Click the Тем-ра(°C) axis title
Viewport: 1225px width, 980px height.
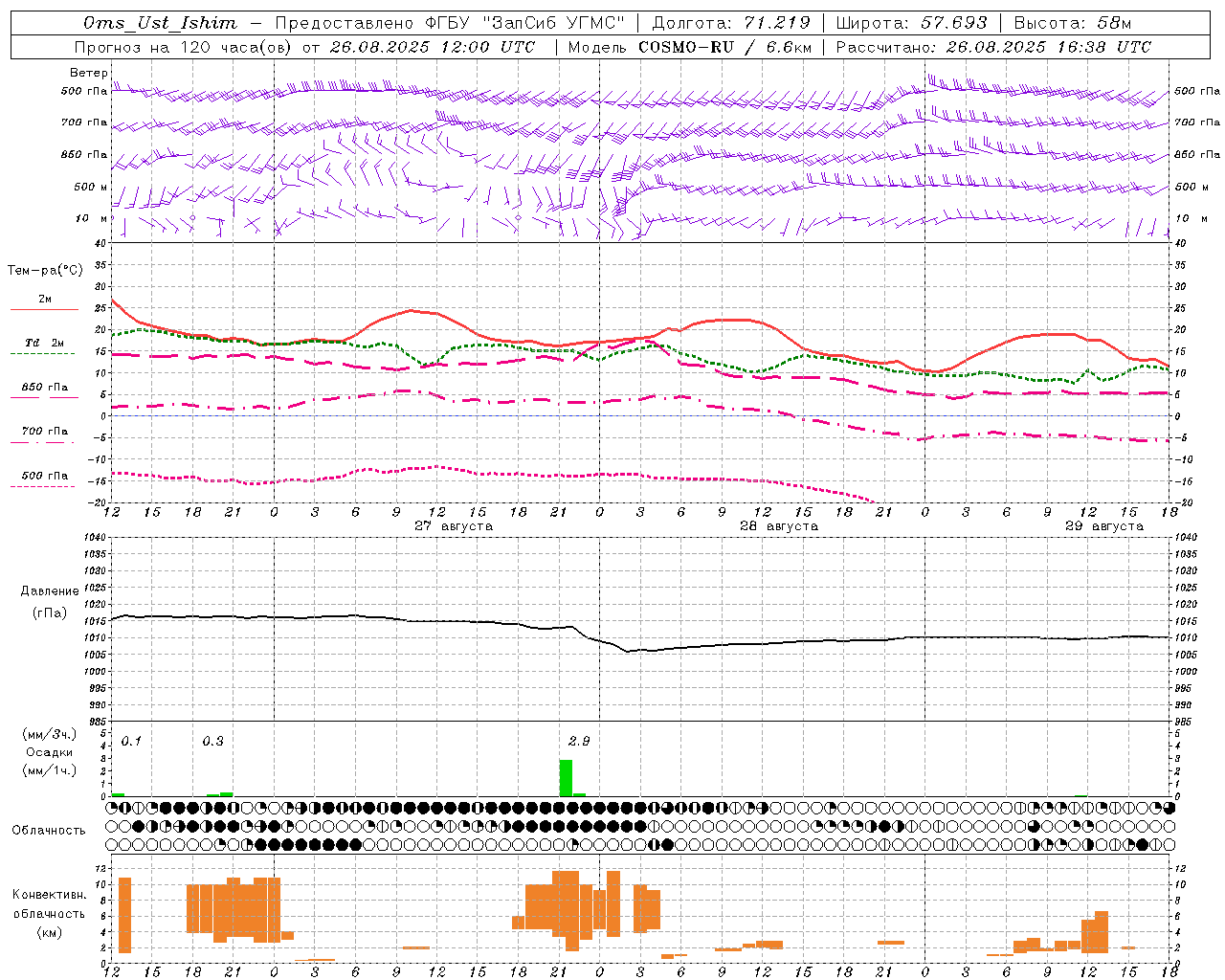pyautogui.click(x=45, y=271)
